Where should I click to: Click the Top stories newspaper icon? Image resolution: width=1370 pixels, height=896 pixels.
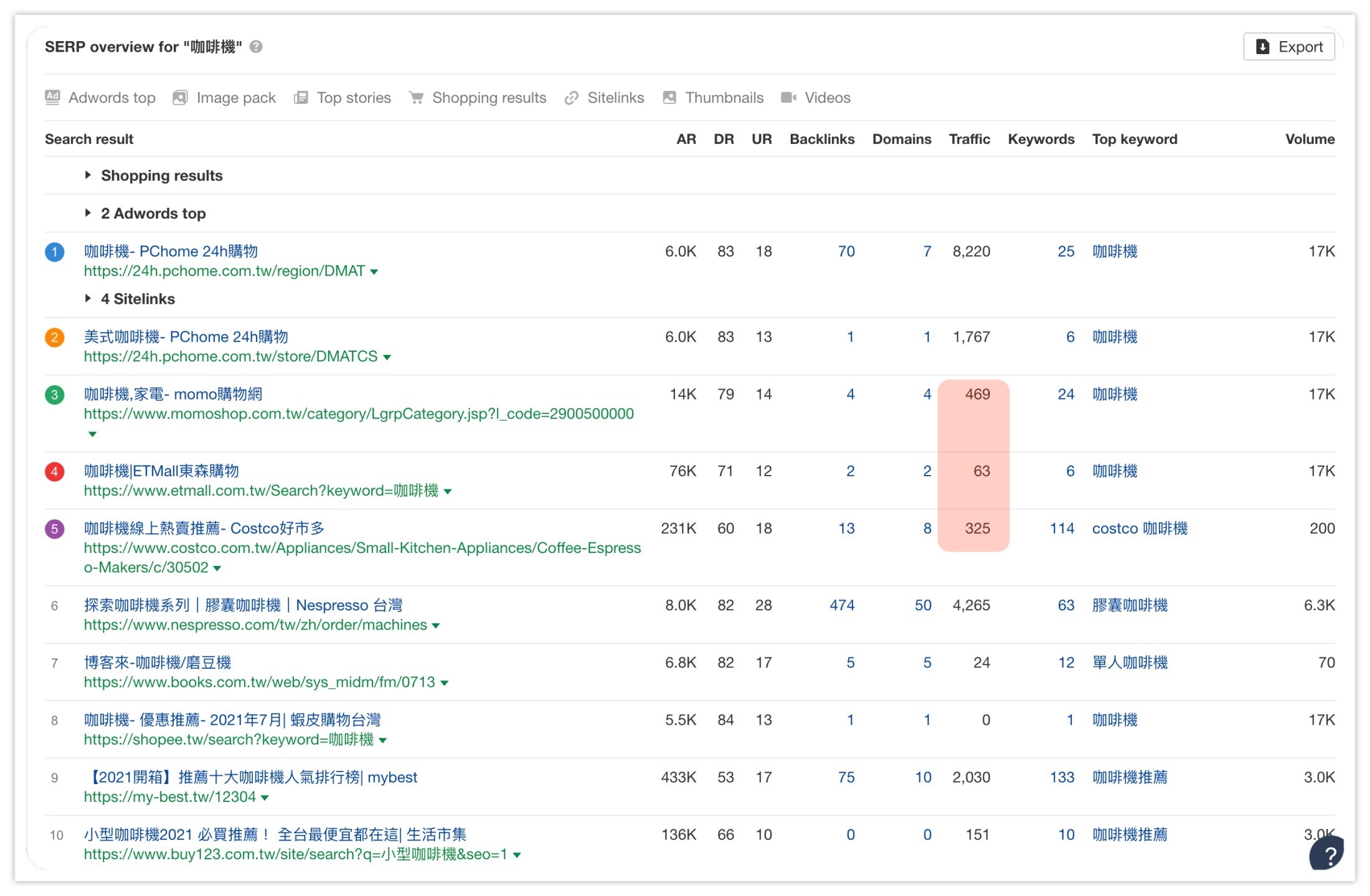(301, 97)
